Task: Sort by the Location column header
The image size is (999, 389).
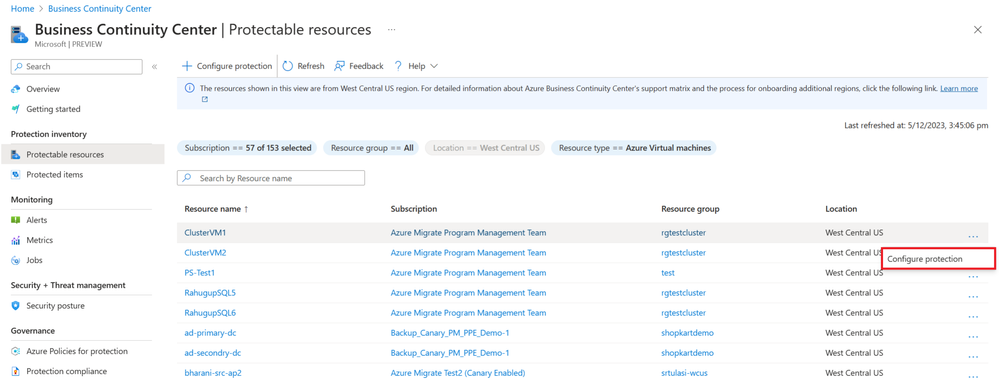Action: (x=841, y=209)
